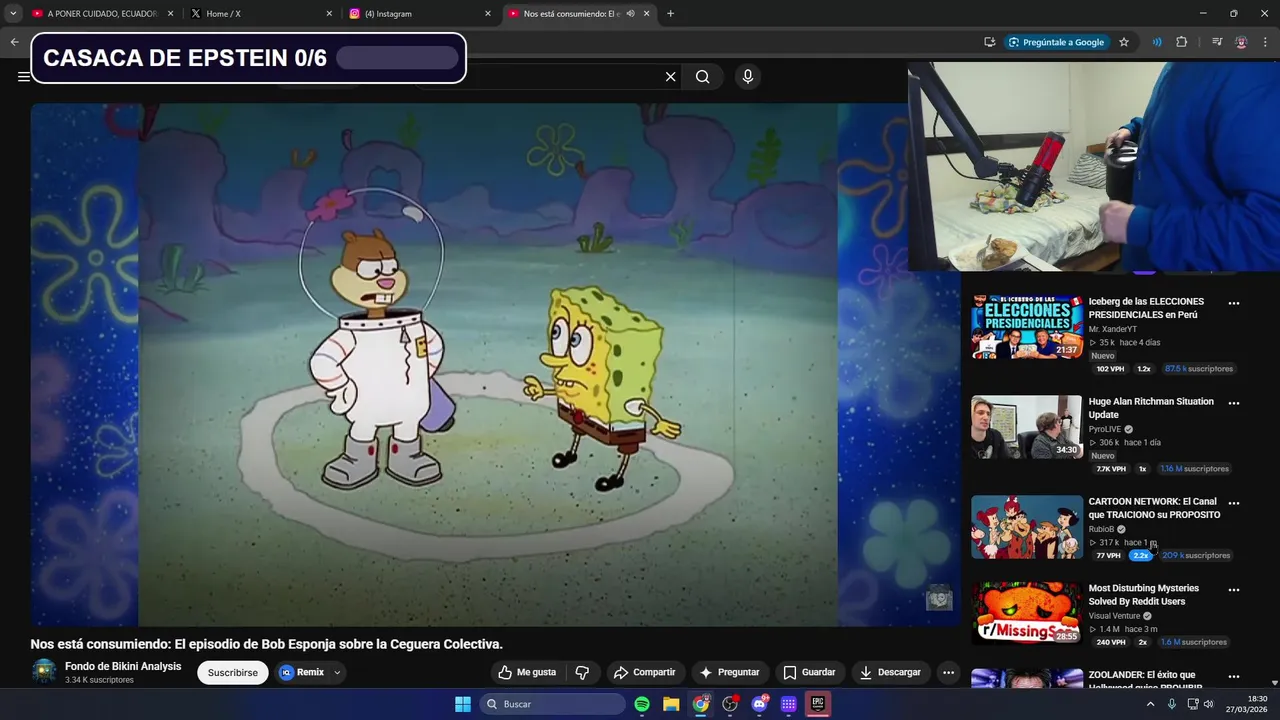Open Iceberg de las ELECCIONES video title
This screenshot has width=1280, height=720.
(1146, 308)
